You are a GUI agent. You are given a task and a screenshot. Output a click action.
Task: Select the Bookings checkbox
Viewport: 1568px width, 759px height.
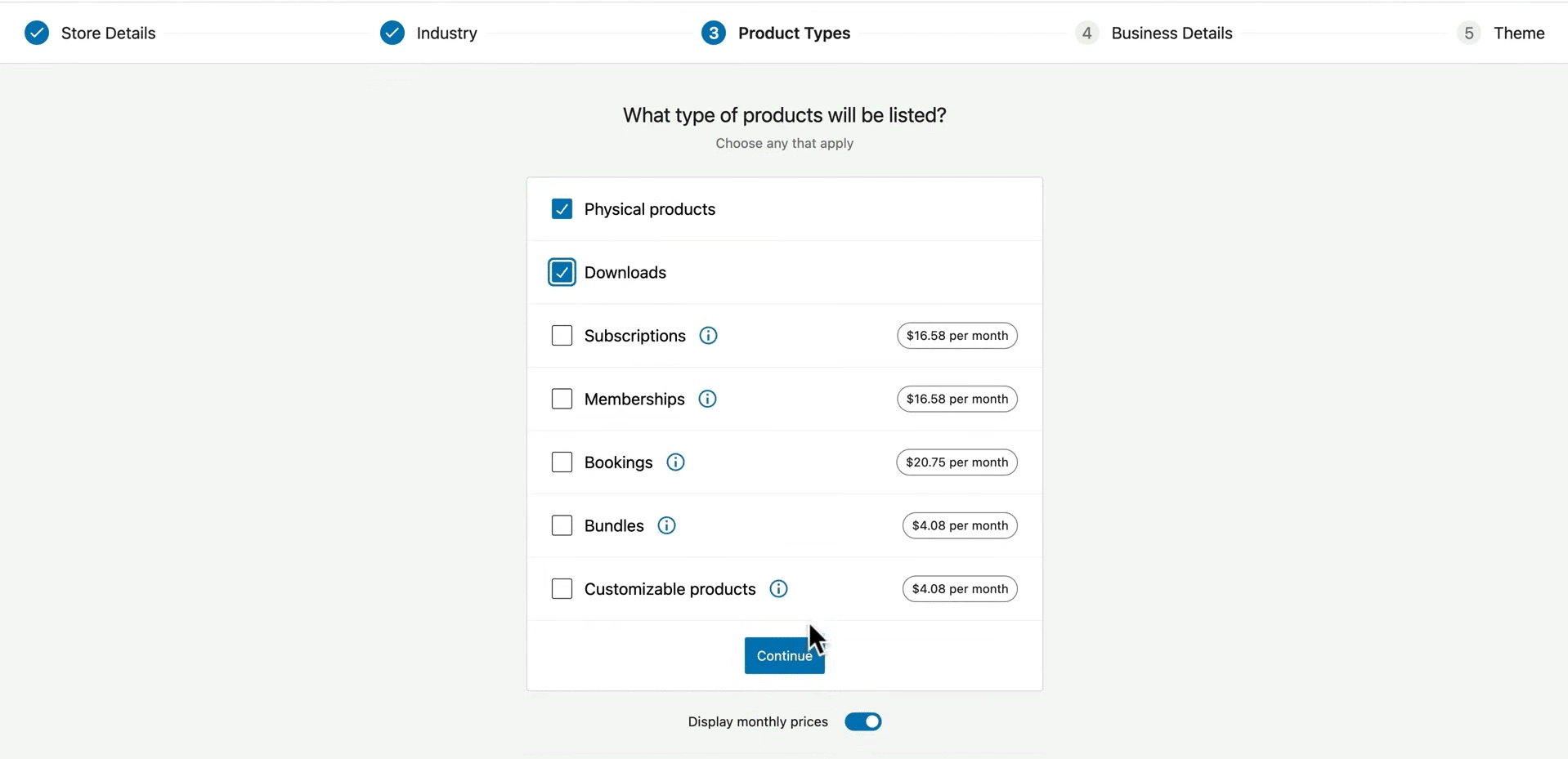pyautogui.click(x=562, y=462)
